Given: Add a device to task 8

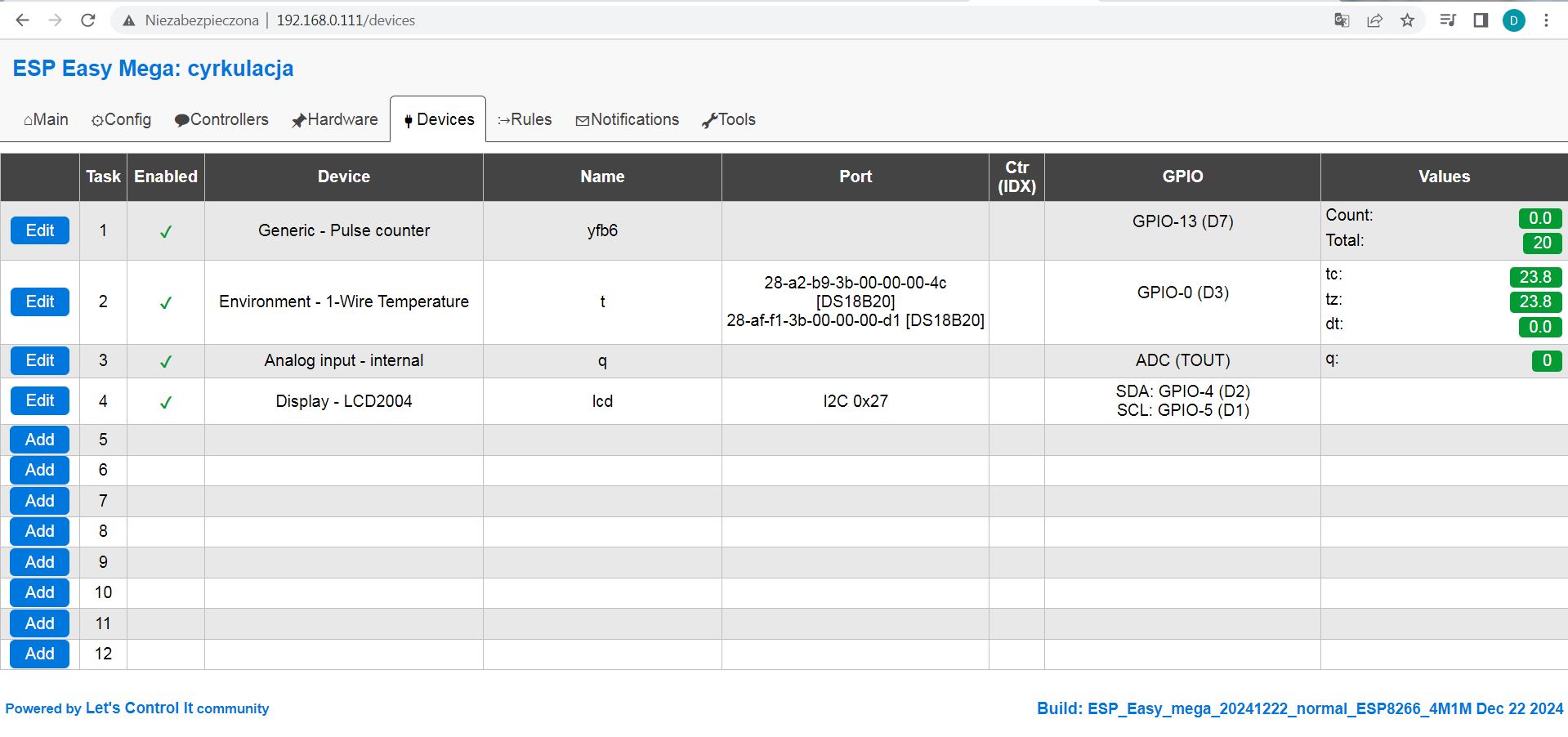Looking at the screenshot, I should point(40,531).
